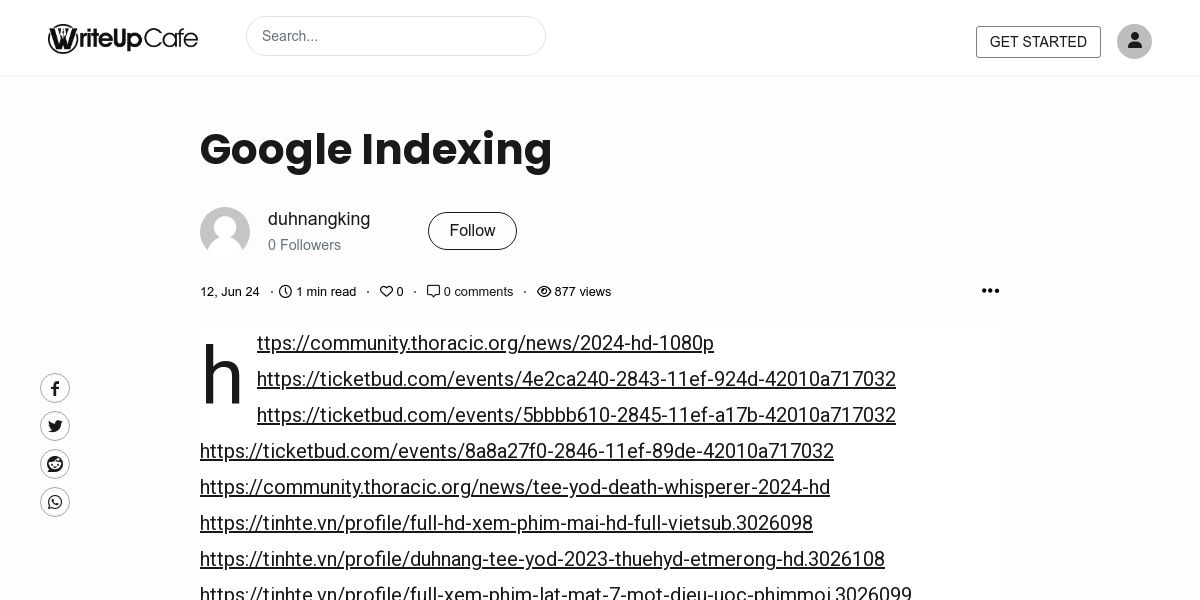The image size is (1200, 600).
Task: Focus the Search input field
Action: 396,36
